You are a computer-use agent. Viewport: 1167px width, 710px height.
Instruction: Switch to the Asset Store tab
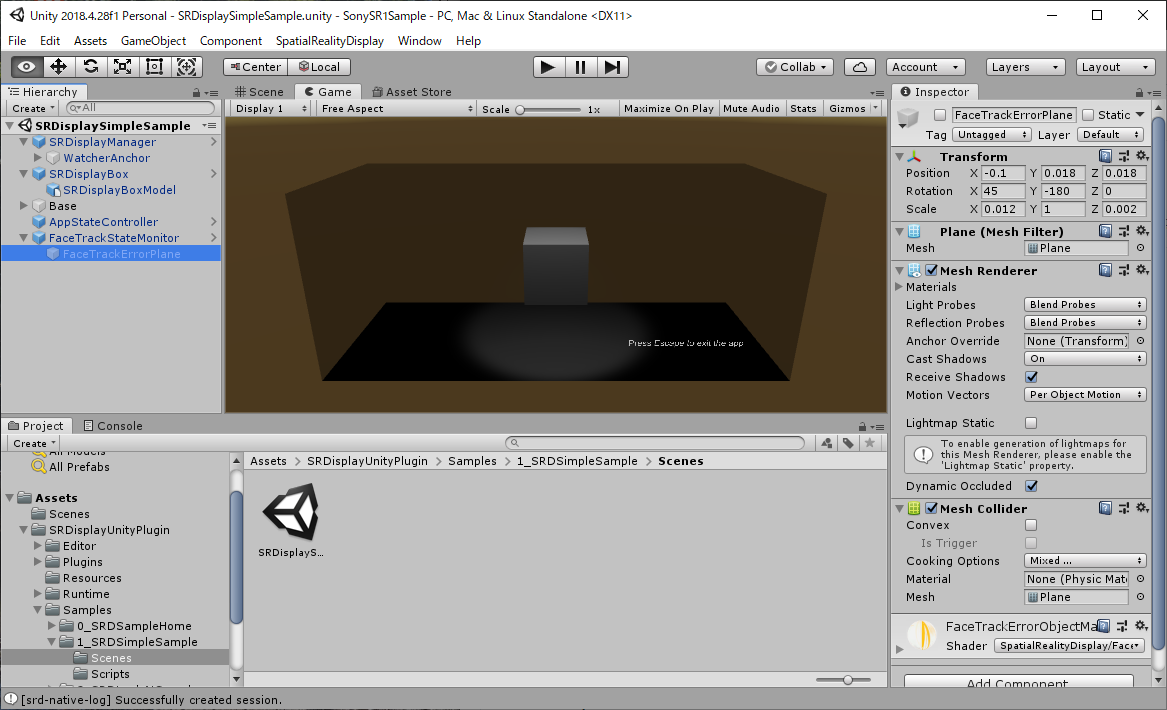pyautogui.click(x=412, y=92)
